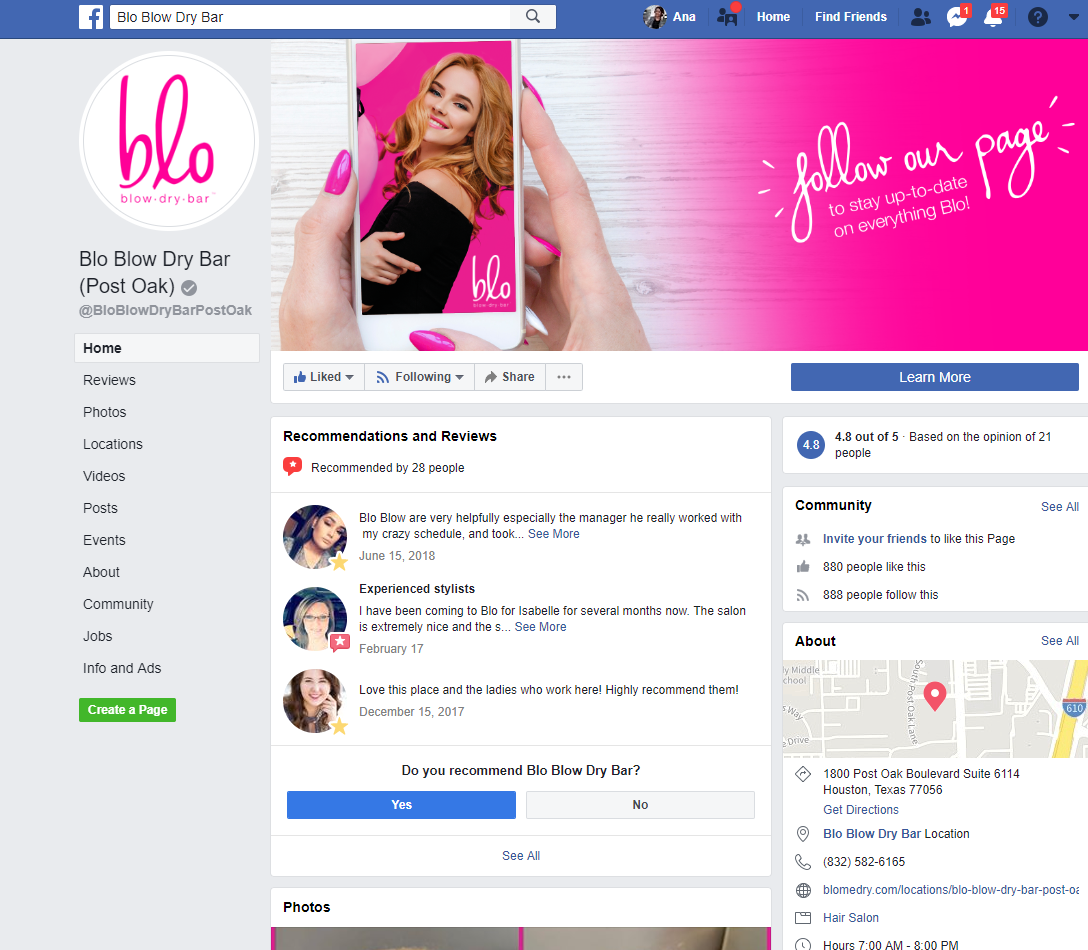Expand See More on Experienced stylists review
Viewport: 1088px width, 950px height.
coord(541,627)
